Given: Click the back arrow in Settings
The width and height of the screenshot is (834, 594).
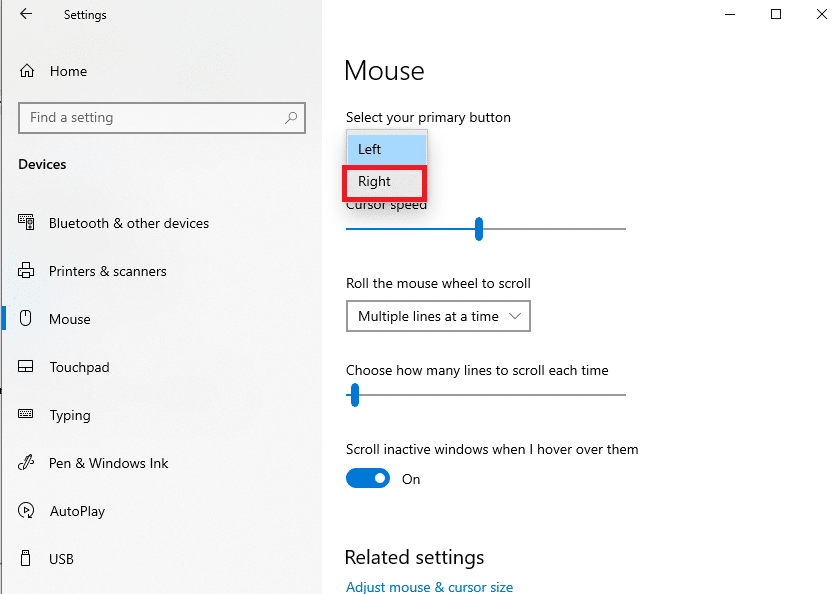Looking at the screenshot, I should coord(25,15).
